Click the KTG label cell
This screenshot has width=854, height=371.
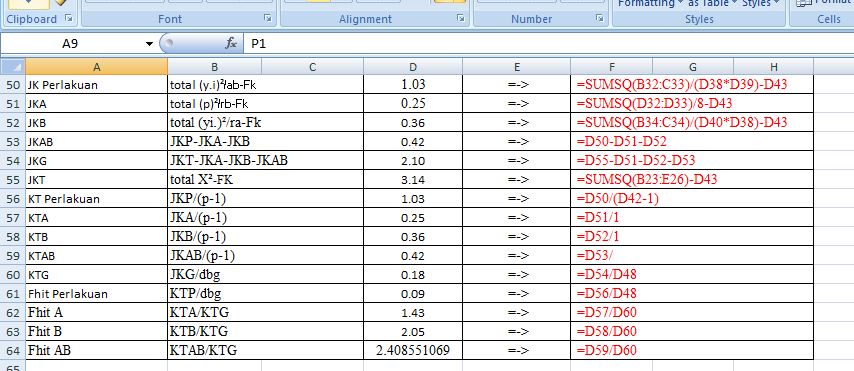click(96, 275)
